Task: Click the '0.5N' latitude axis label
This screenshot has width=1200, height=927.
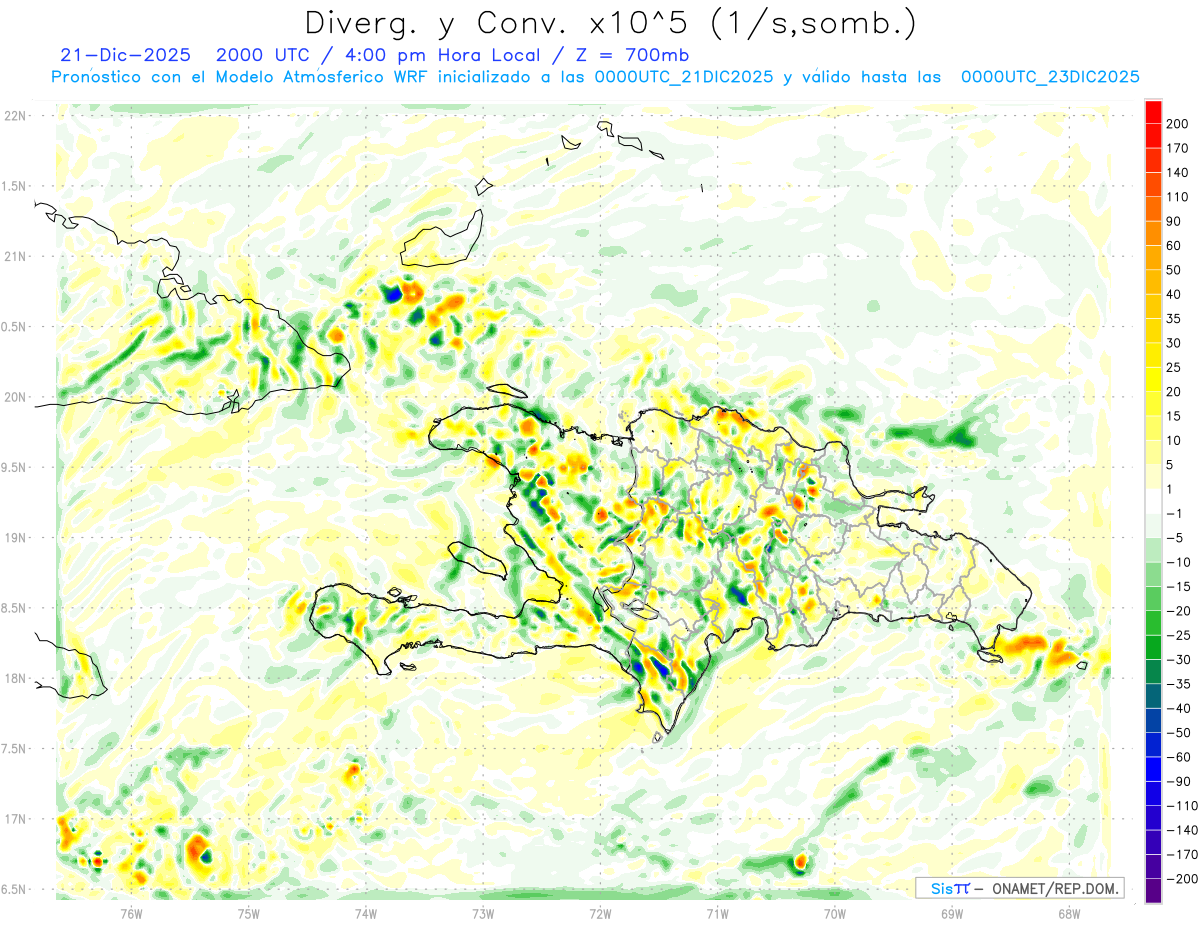Action: 16,327
